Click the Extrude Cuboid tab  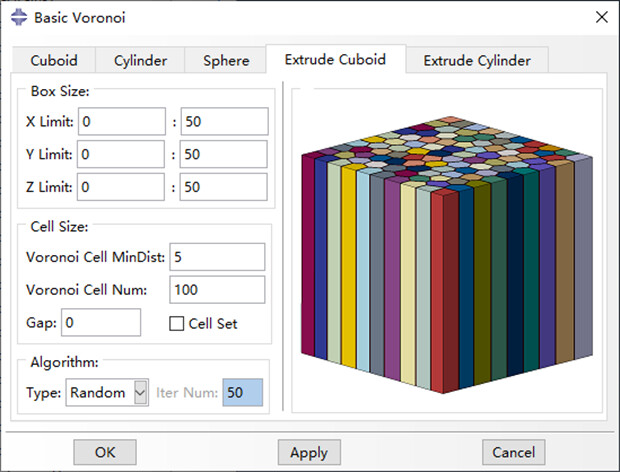tap(335, 59)
